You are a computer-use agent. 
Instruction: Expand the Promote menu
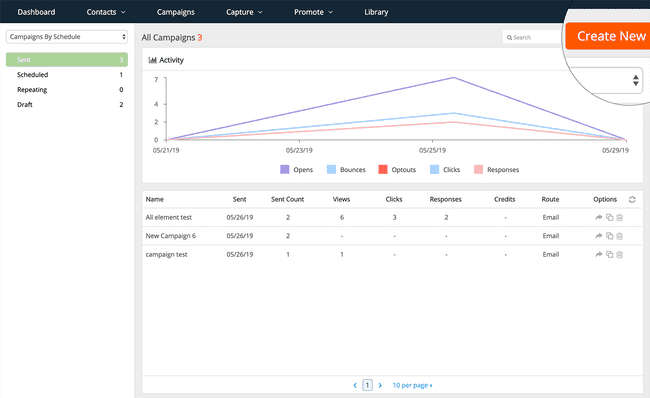pos(313,12)
